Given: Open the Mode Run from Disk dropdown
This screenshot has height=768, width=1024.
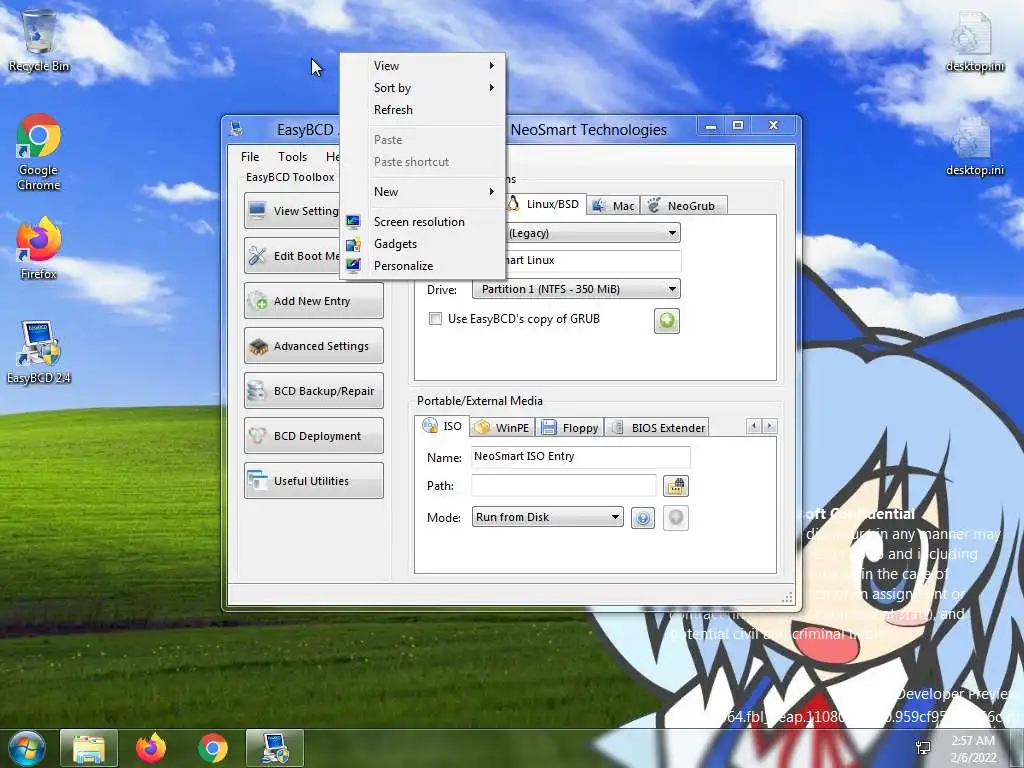Looking at the screenshot, I should (547, 517).
